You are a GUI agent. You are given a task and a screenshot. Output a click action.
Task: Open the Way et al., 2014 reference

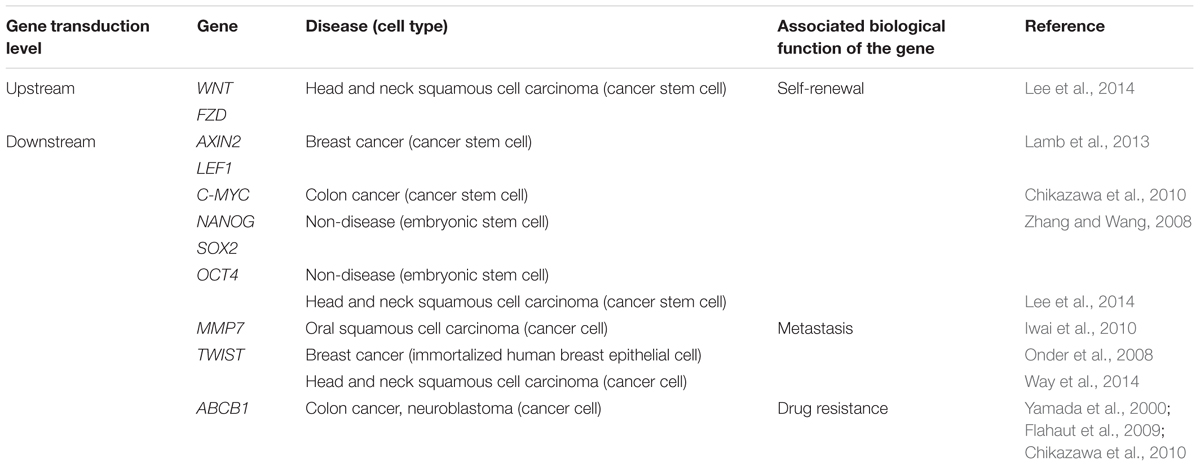point(1080,381)
